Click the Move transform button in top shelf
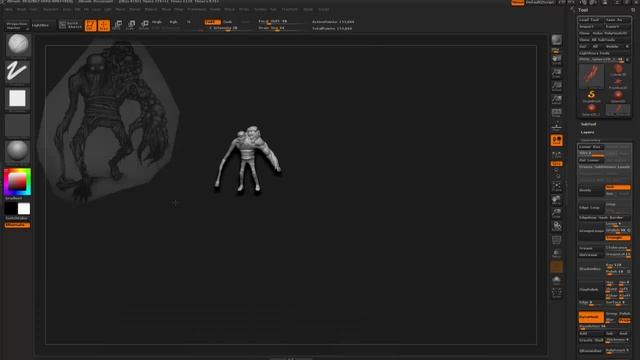Screen dimensions: 640x360 point(118,25)
